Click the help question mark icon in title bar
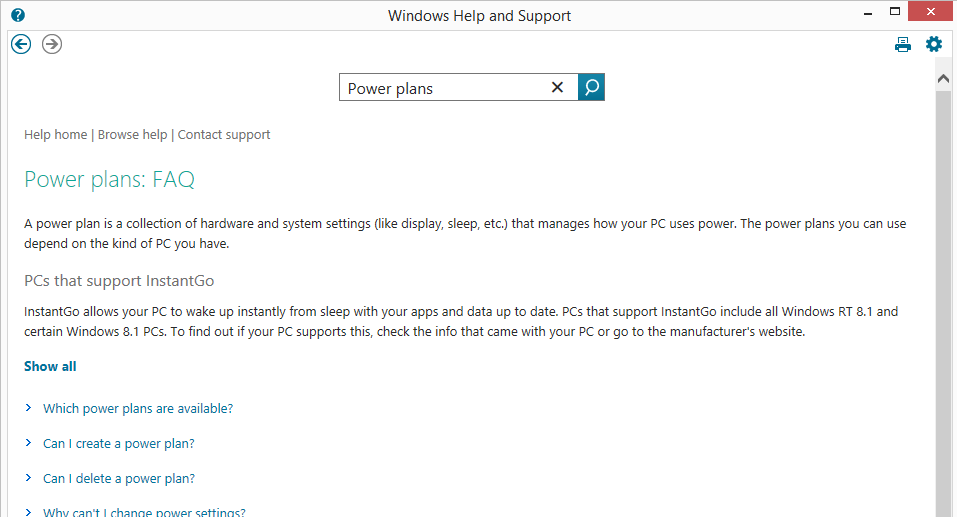The image size is (957, 517). (18, 15)
